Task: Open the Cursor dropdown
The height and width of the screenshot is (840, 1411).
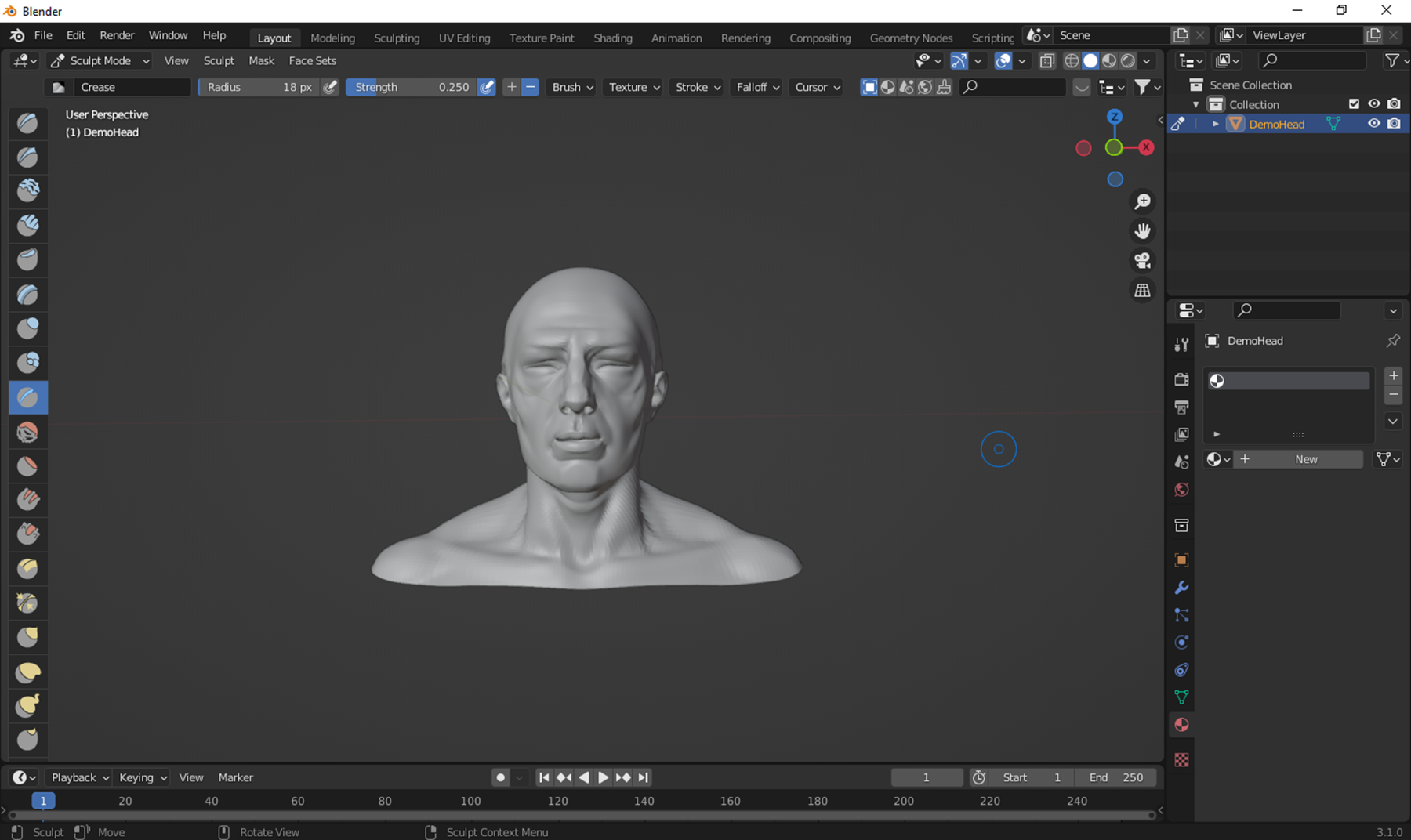Action: [x=817, y=87]
